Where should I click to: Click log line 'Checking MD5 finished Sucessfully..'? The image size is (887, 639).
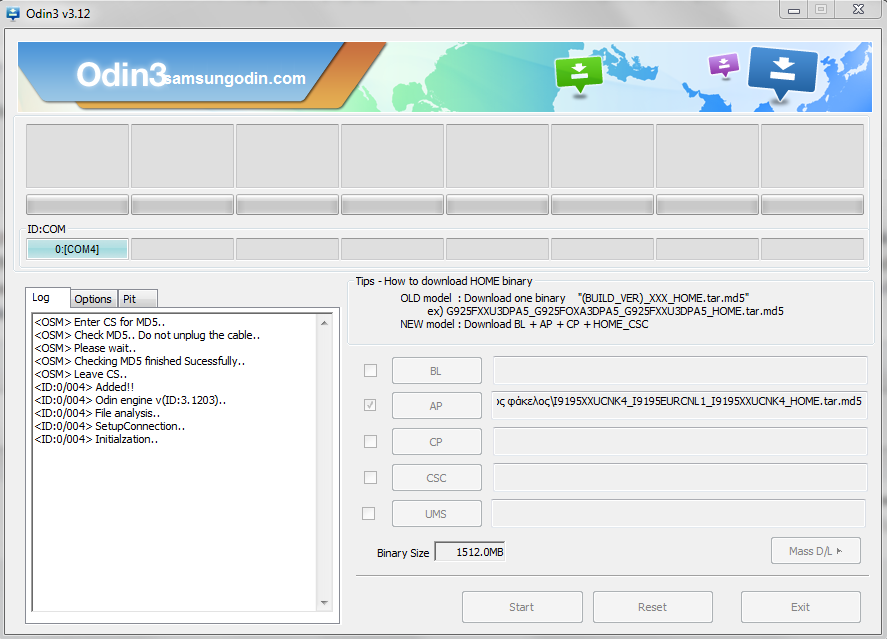[x=140, y=361]
